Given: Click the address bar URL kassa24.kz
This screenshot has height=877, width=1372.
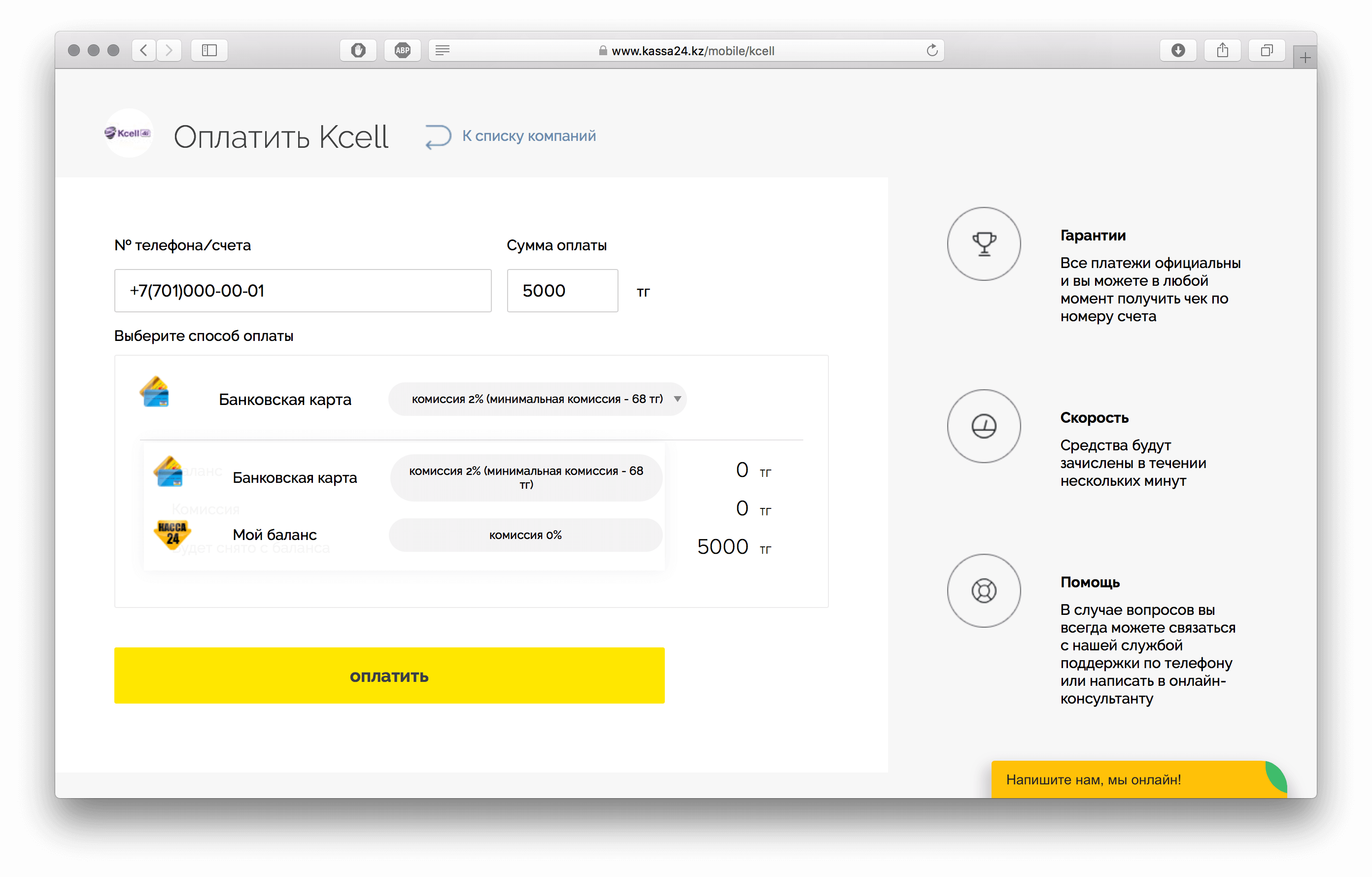Looking at the screenshot, I should coord(693,51).
